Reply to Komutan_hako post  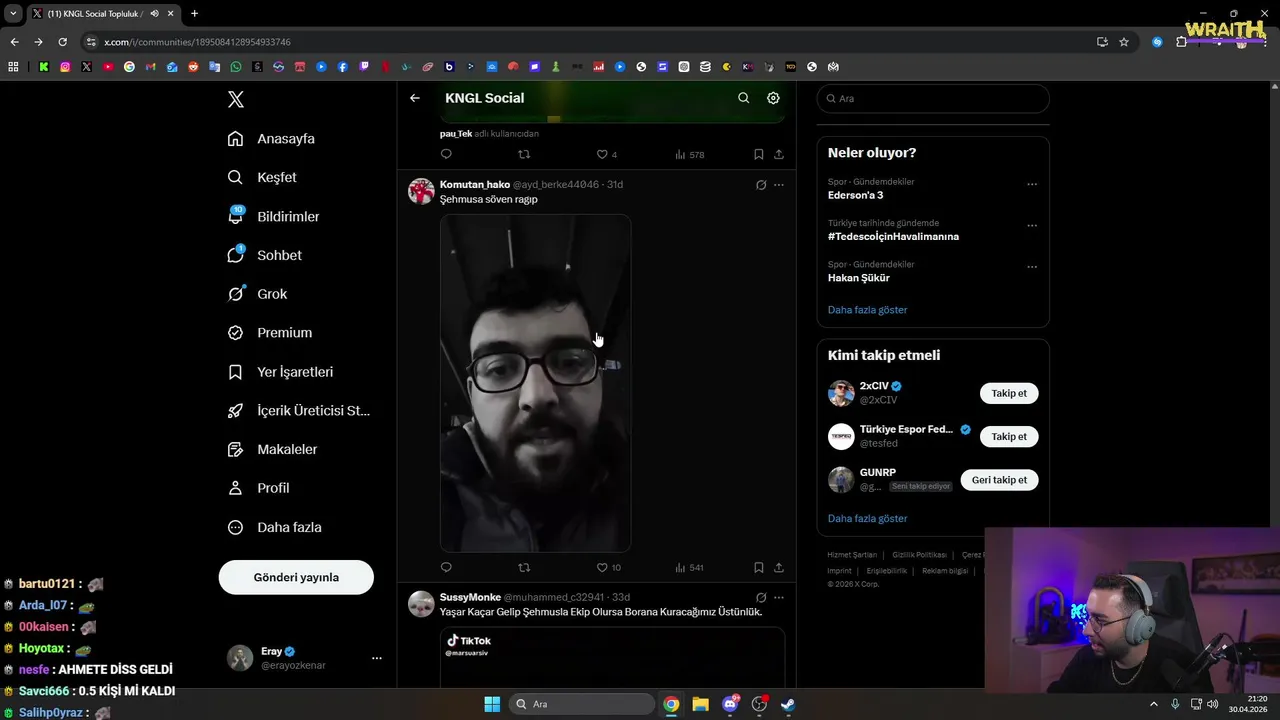point(446,567)
